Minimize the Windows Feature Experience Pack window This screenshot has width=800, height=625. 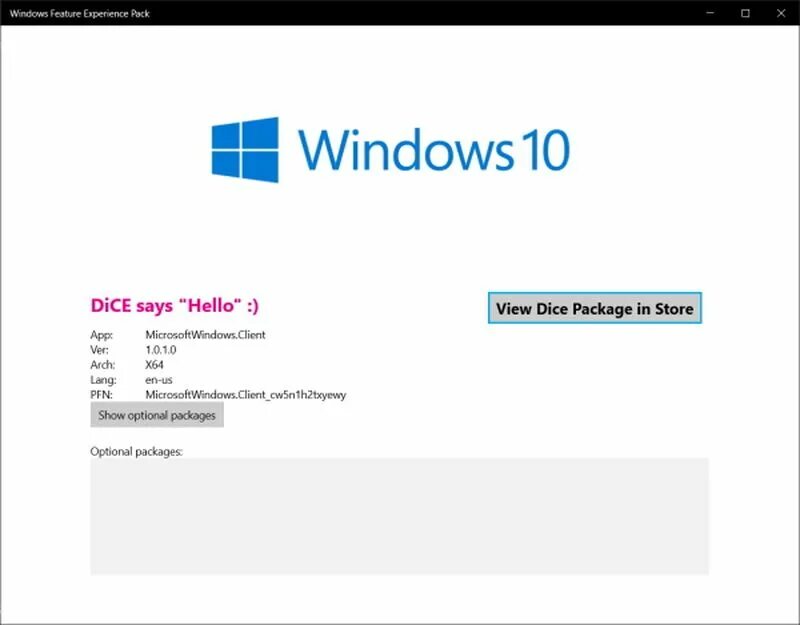[x=710, y=13]
